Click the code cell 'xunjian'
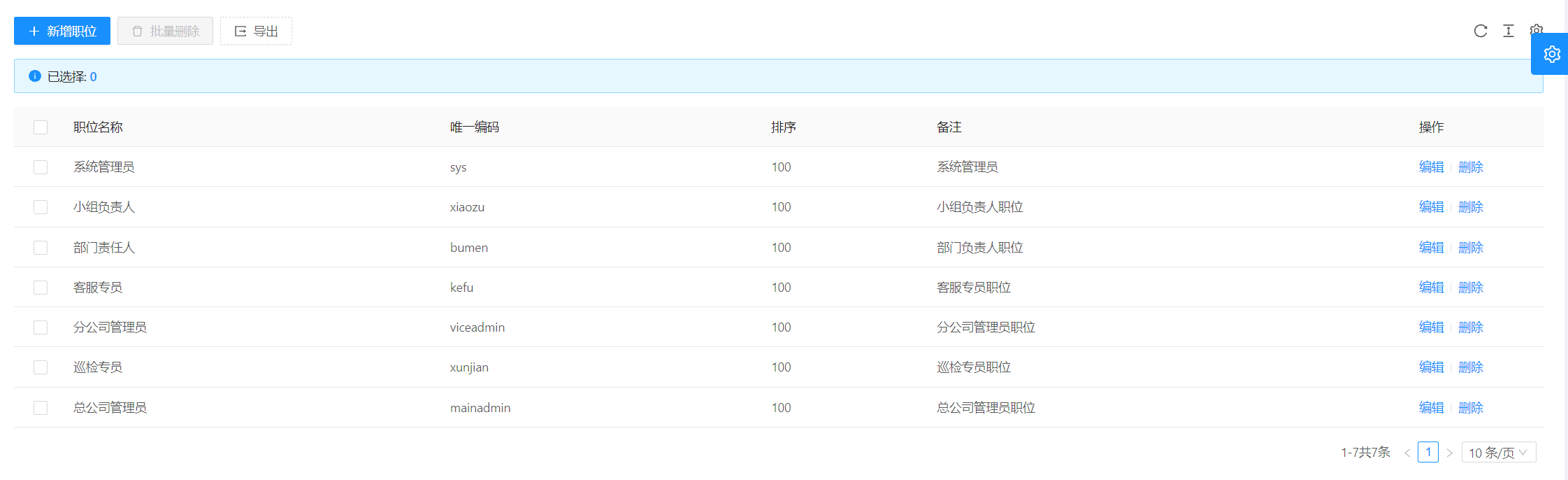 (469, 367)
